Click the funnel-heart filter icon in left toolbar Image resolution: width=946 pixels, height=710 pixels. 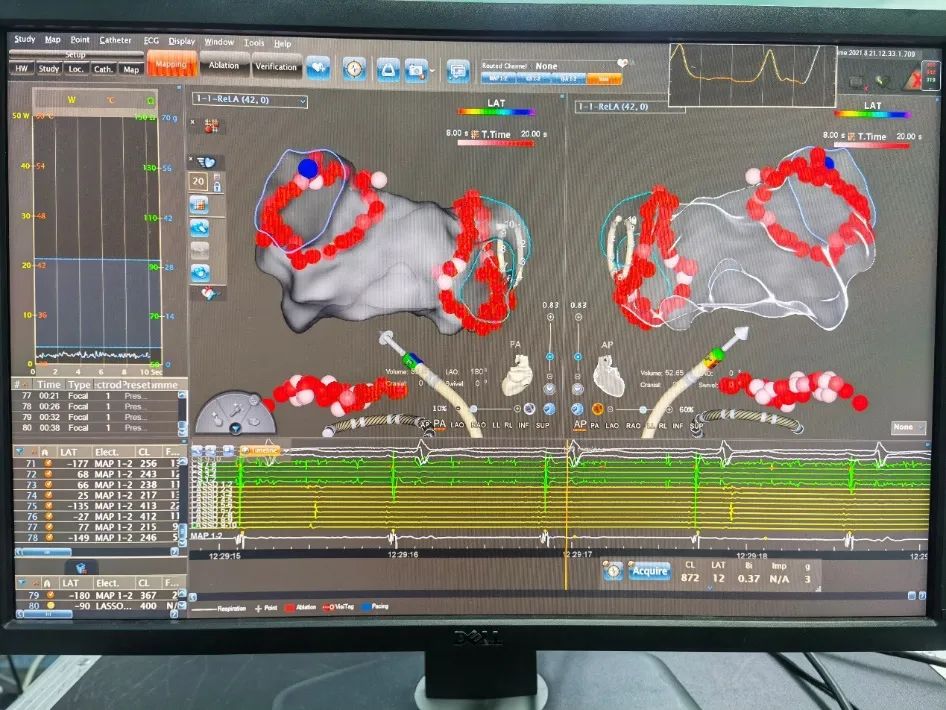206,162
